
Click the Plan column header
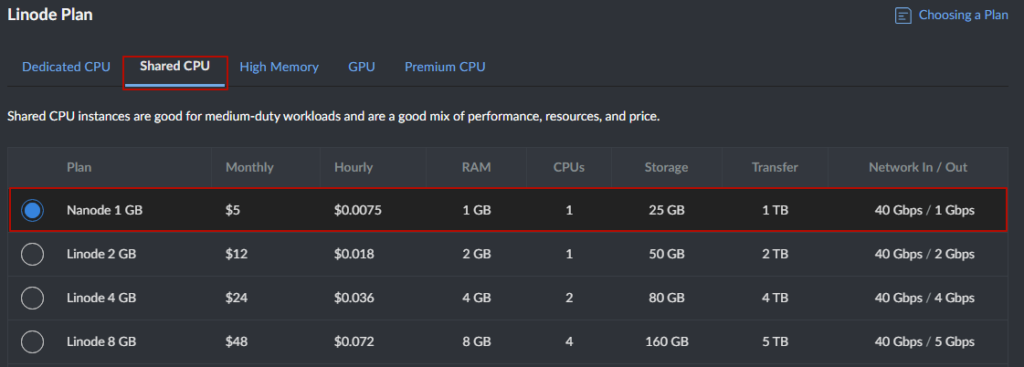(79, 167)
